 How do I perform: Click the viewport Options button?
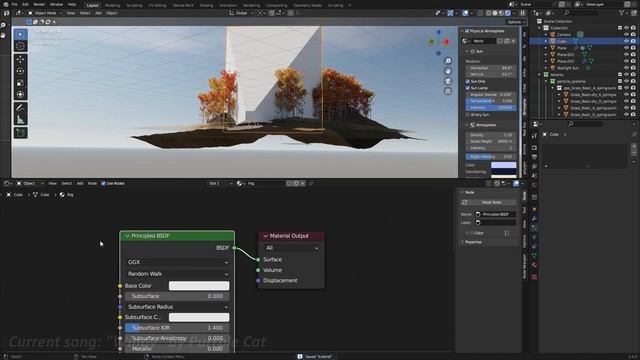click(516, 22)
